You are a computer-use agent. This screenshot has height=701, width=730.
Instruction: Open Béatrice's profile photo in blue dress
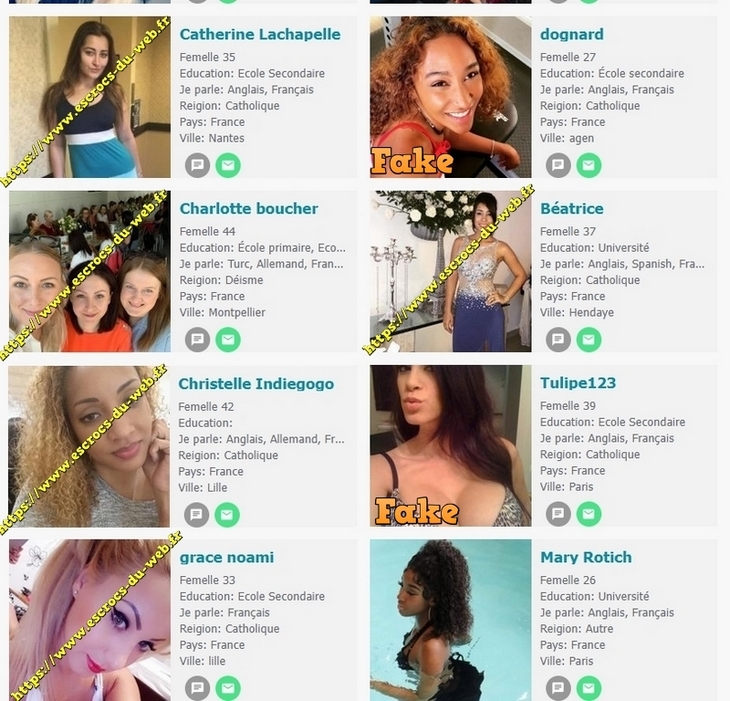coord(451,271)
